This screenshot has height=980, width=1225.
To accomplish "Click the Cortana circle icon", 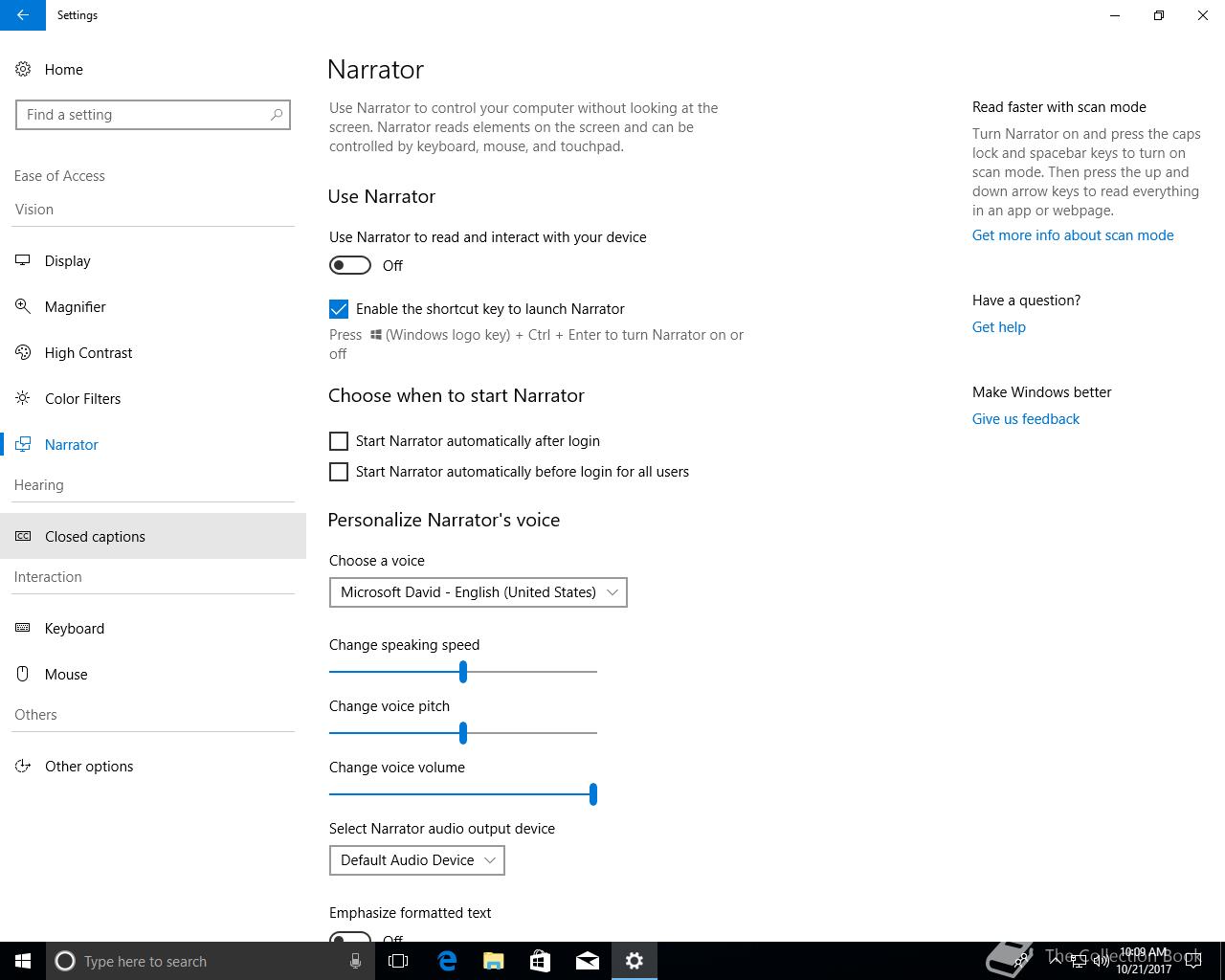I will [x=65, y=961].
